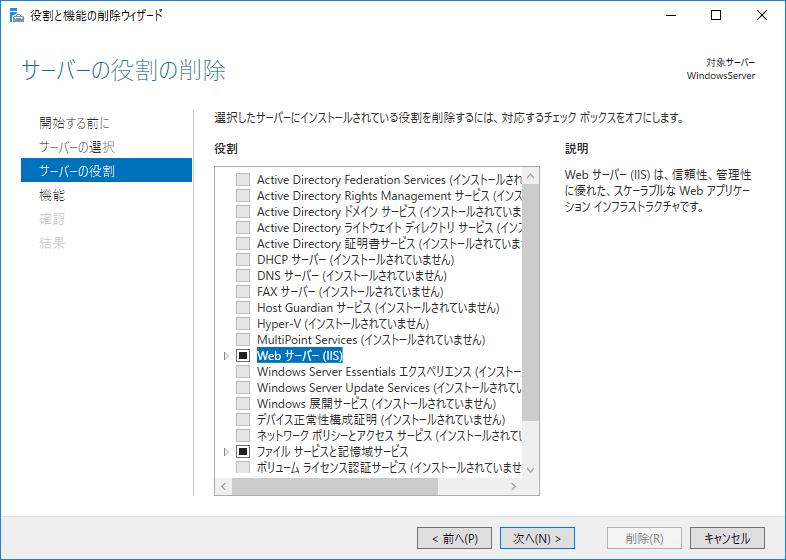The height and width of the screenshot is (560, 786).
Task: Expand the ファイル サービスと記憶域サービス node
Action: tap(226, 452)
